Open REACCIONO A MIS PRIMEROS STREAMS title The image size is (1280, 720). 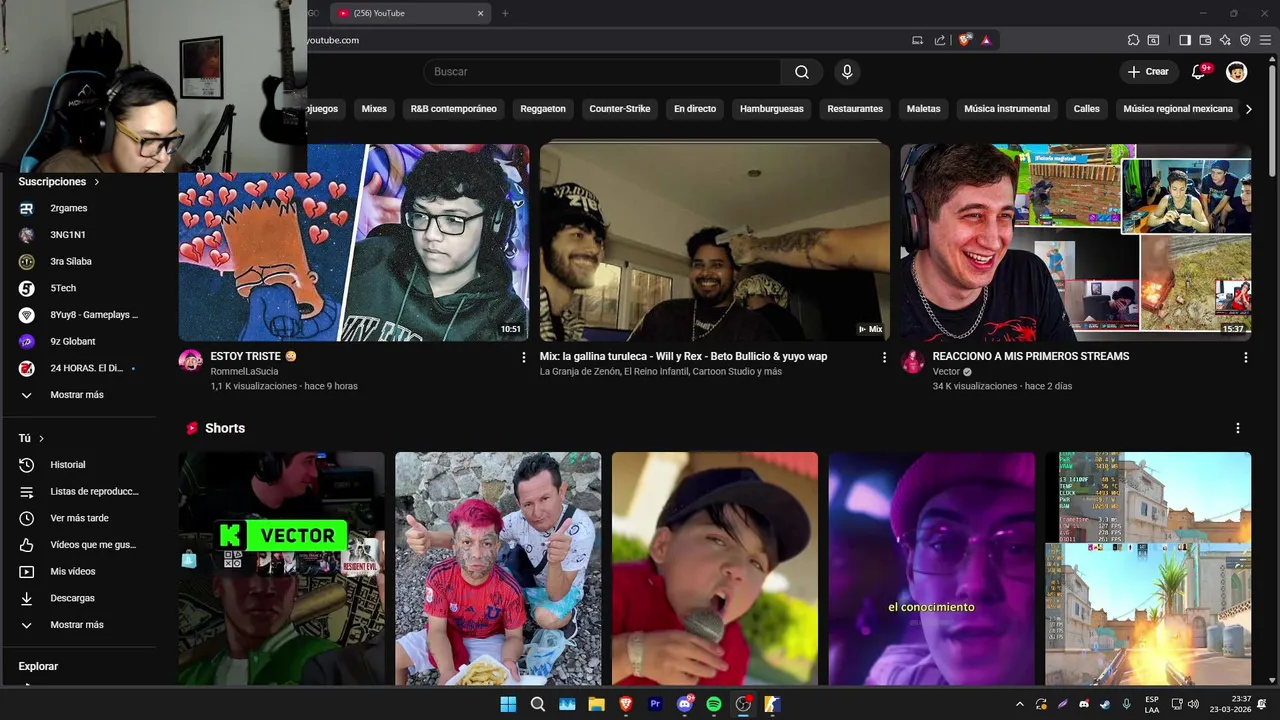point(1031,356)
